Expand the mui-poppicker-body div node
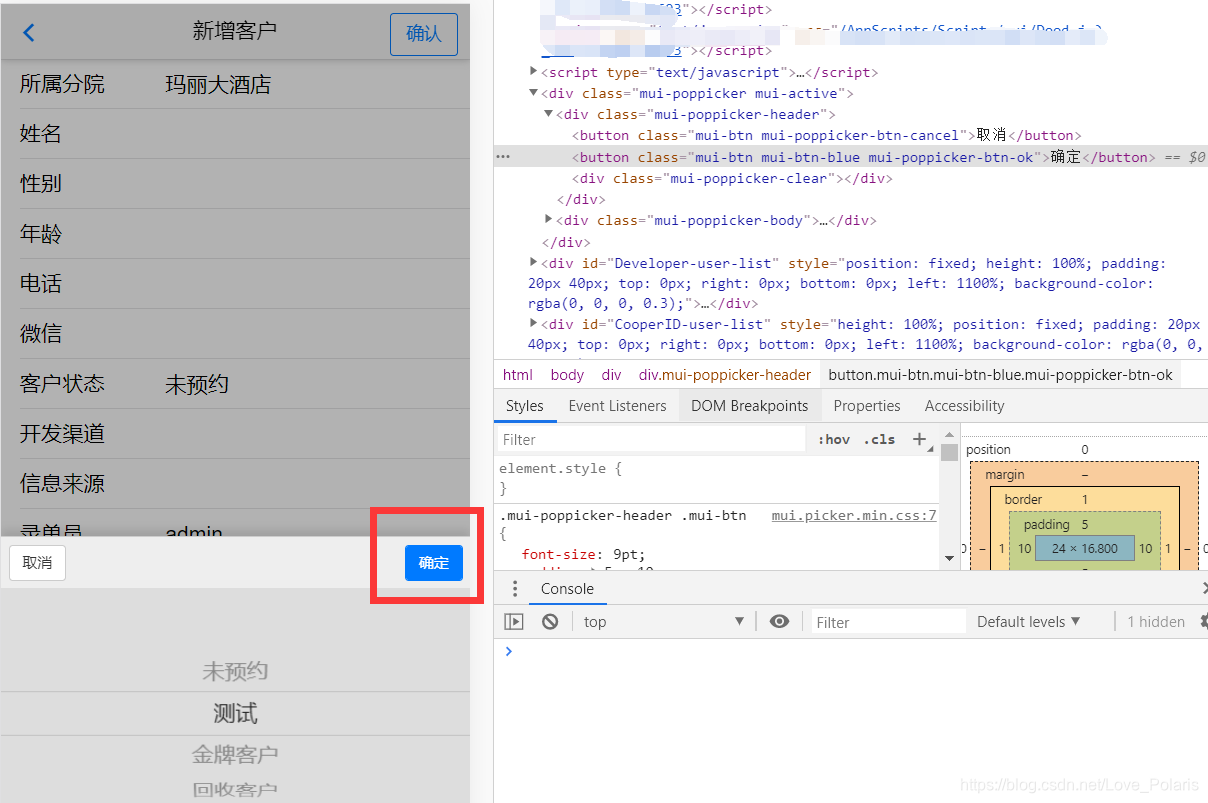 [x=549, y=220]
